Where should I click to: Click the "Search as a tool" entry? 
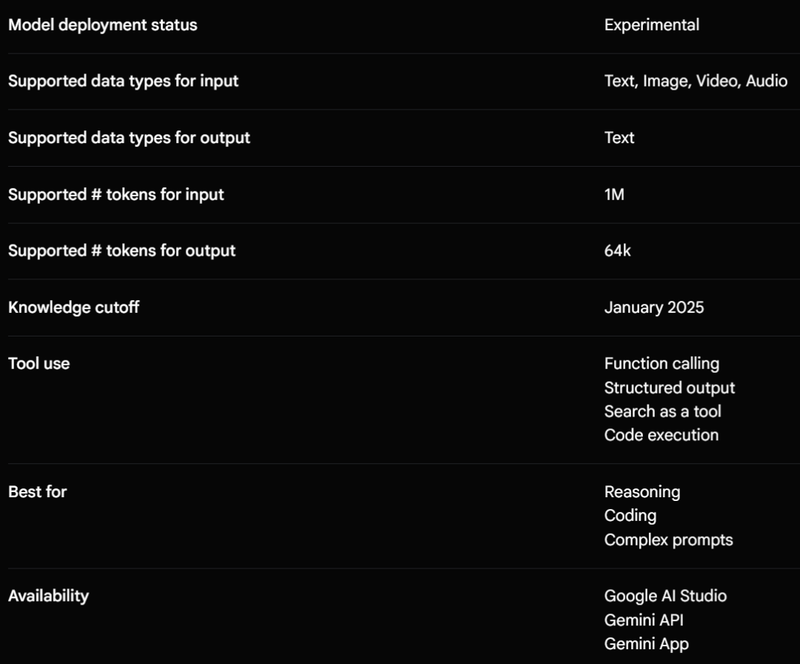[x=662, y=411]
